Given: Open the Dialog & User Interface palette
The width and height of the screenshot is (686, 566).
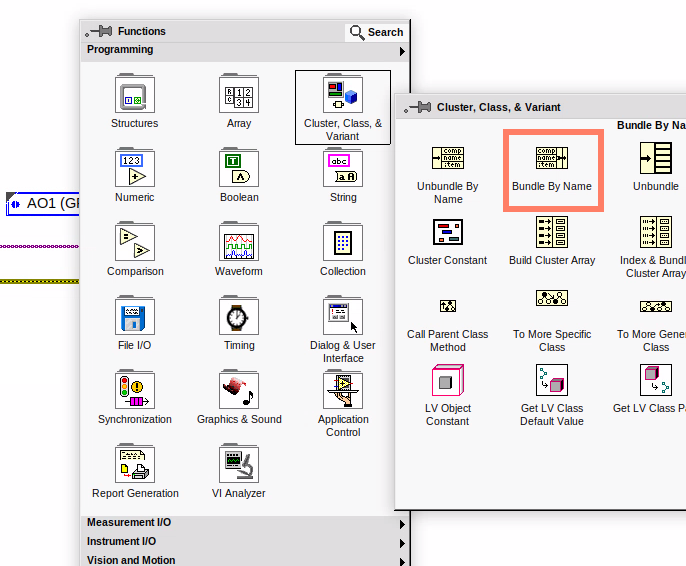Looking at the screenshot, I should [x=343, y=316].
